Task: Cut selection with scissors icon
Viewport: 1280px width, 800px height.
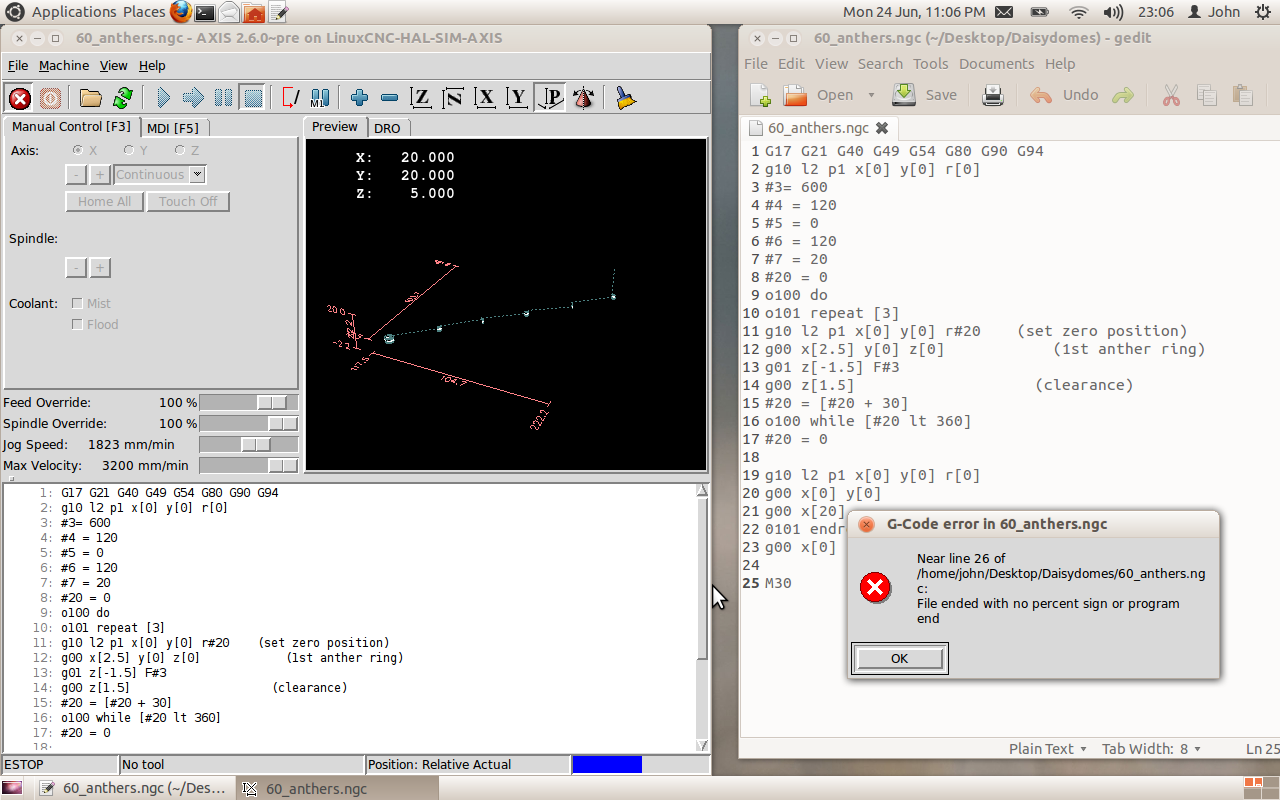Action: click(x=1171, y=95)
